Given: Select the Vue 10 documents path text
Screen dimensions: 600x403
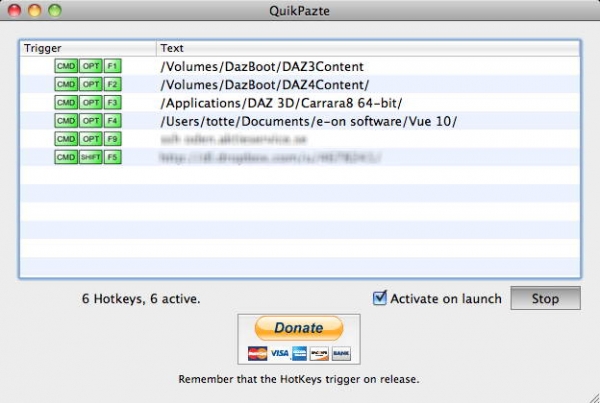Looking at the screenshot, I should (308, 121).
